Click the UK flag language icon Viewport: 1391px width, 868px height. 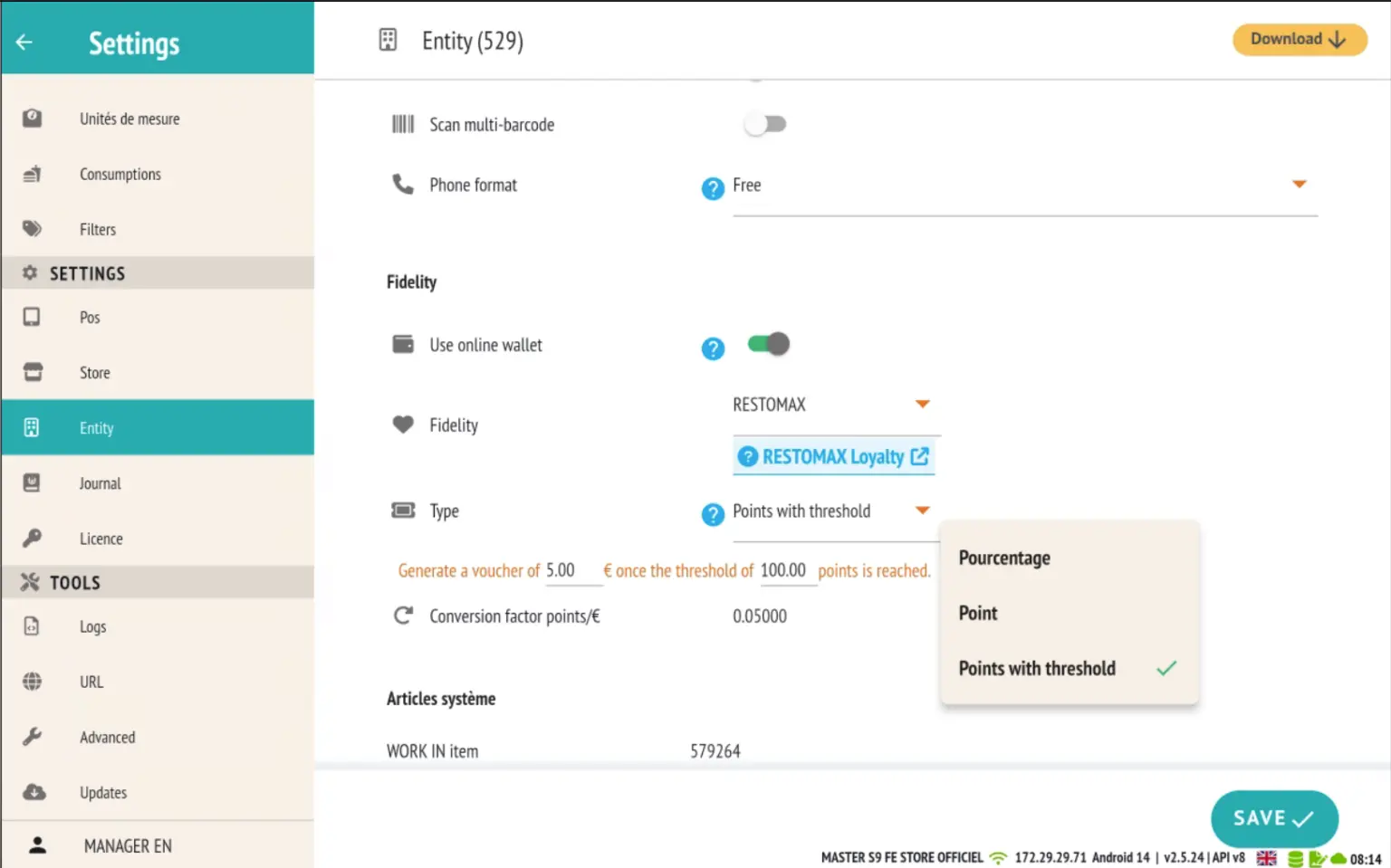(1267, 858)
